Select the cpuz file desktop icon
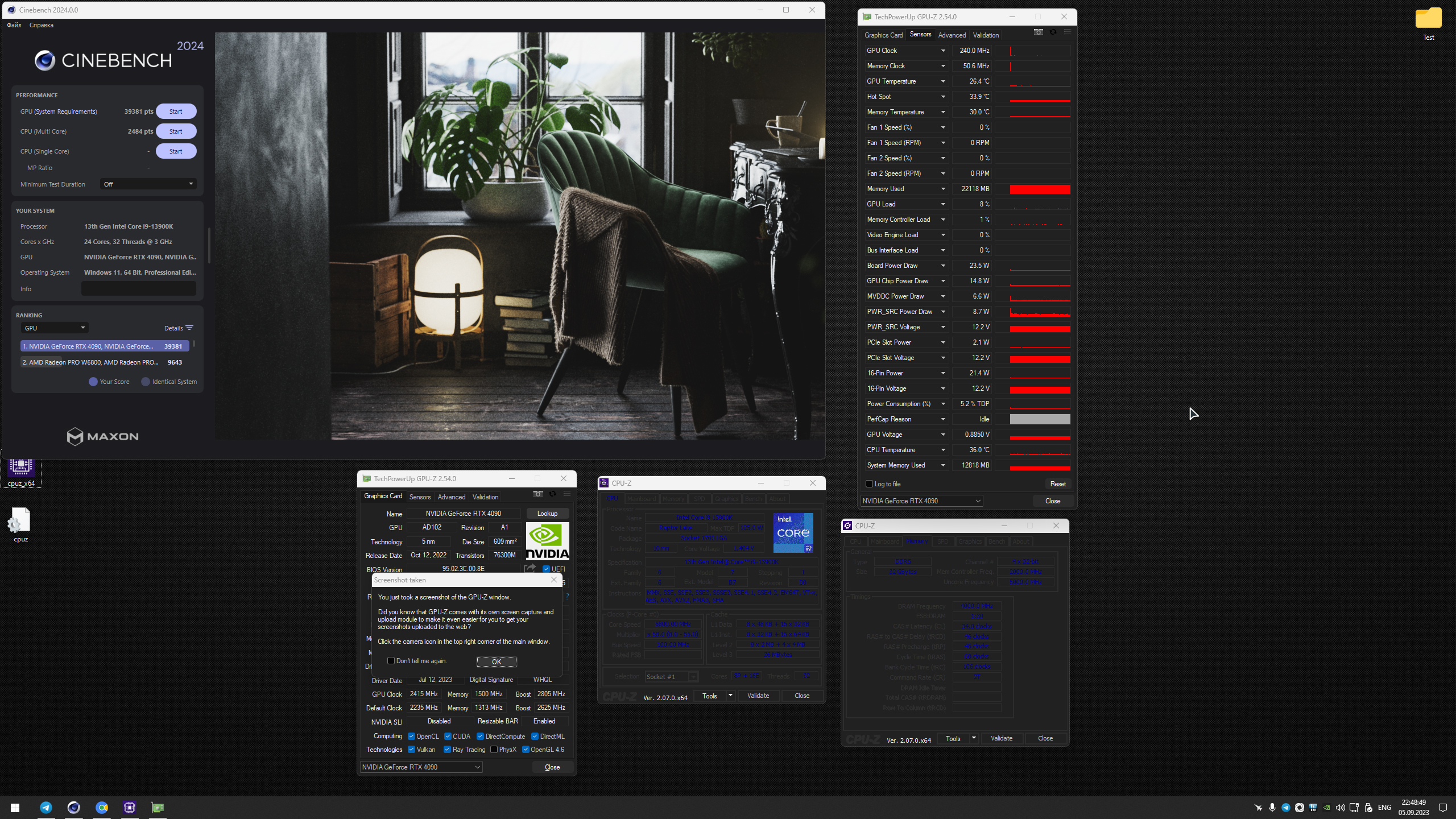Viewport: 1456px width, 819px height. pyautogui.click(x=20, y=525)
